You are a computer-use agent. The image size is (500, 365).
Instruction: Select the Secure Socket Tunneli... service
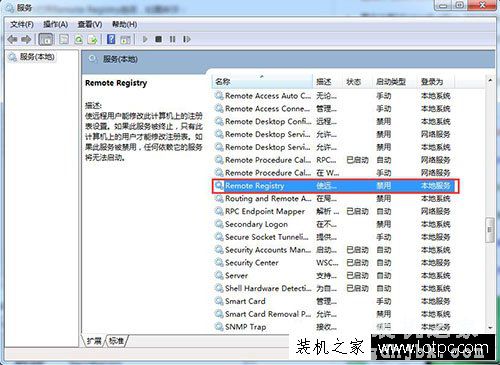point(267,237)
